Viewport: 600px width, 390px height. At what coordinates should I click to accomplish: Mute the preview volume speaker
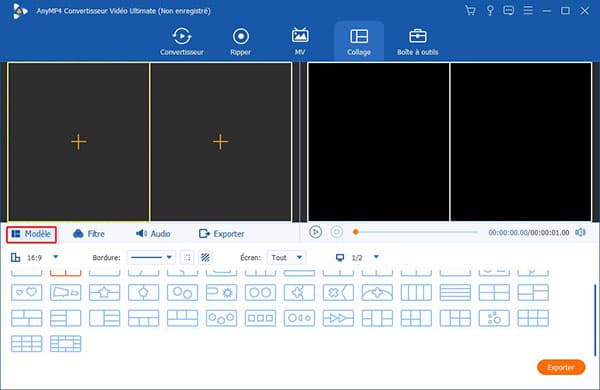click(x=580, y=232)
